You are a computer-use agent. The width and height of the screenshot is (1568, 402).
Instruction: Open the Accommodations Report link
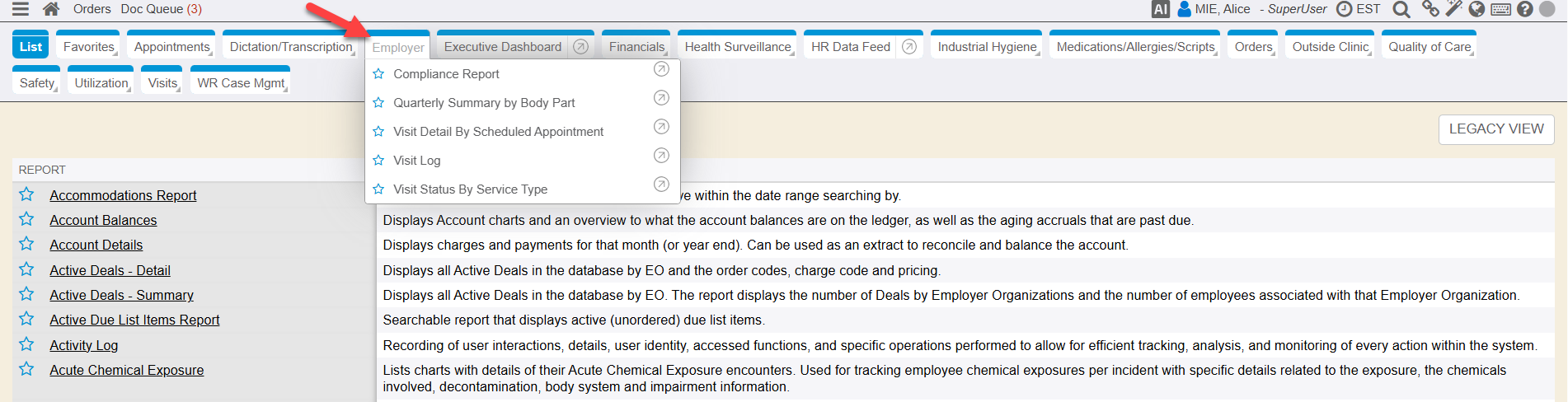(x=123, y=195)
